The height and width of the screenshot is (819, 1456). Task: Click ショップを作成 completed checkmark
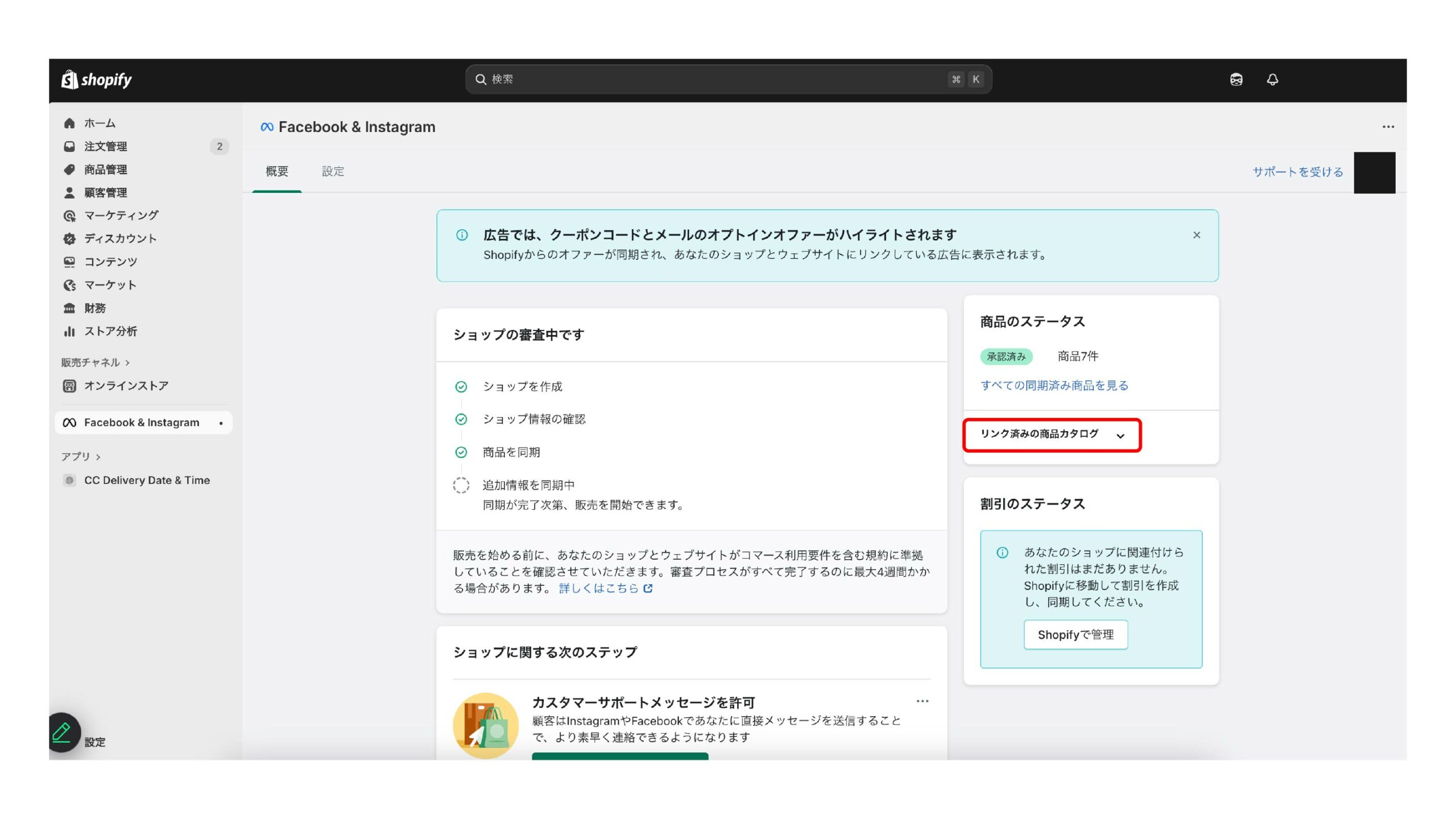pos(461,387)
